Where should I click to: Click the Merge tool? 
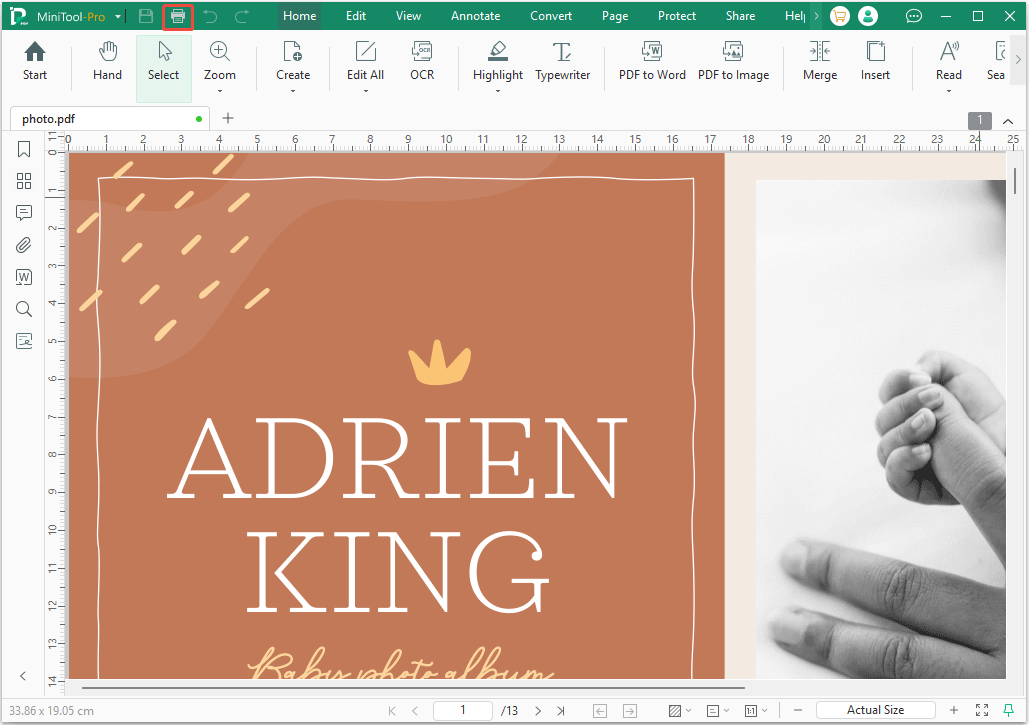(820, 61)
